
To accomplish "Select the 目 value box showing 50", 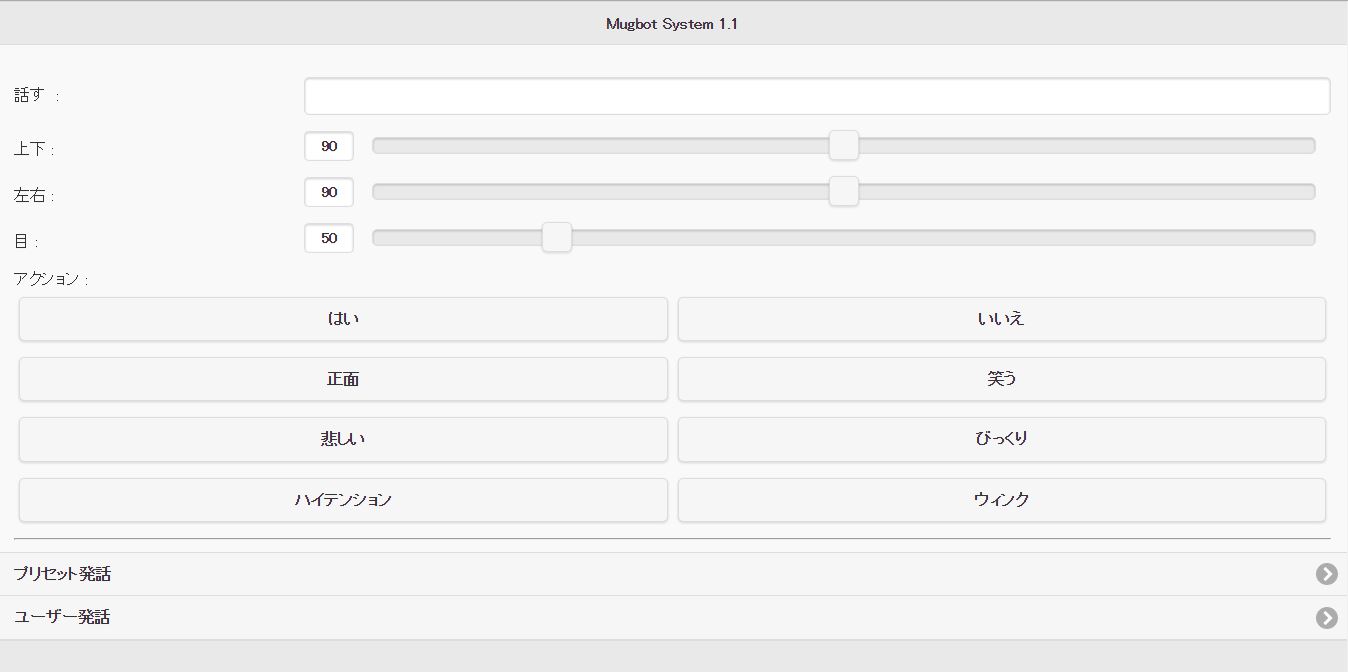I will (x=329, y=238).
